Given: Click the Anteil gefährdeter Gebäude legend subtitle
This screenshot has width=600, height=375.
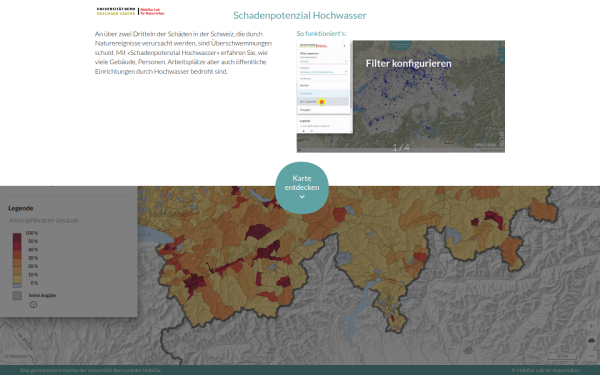Looking at the screenshot, I should 44,220.
